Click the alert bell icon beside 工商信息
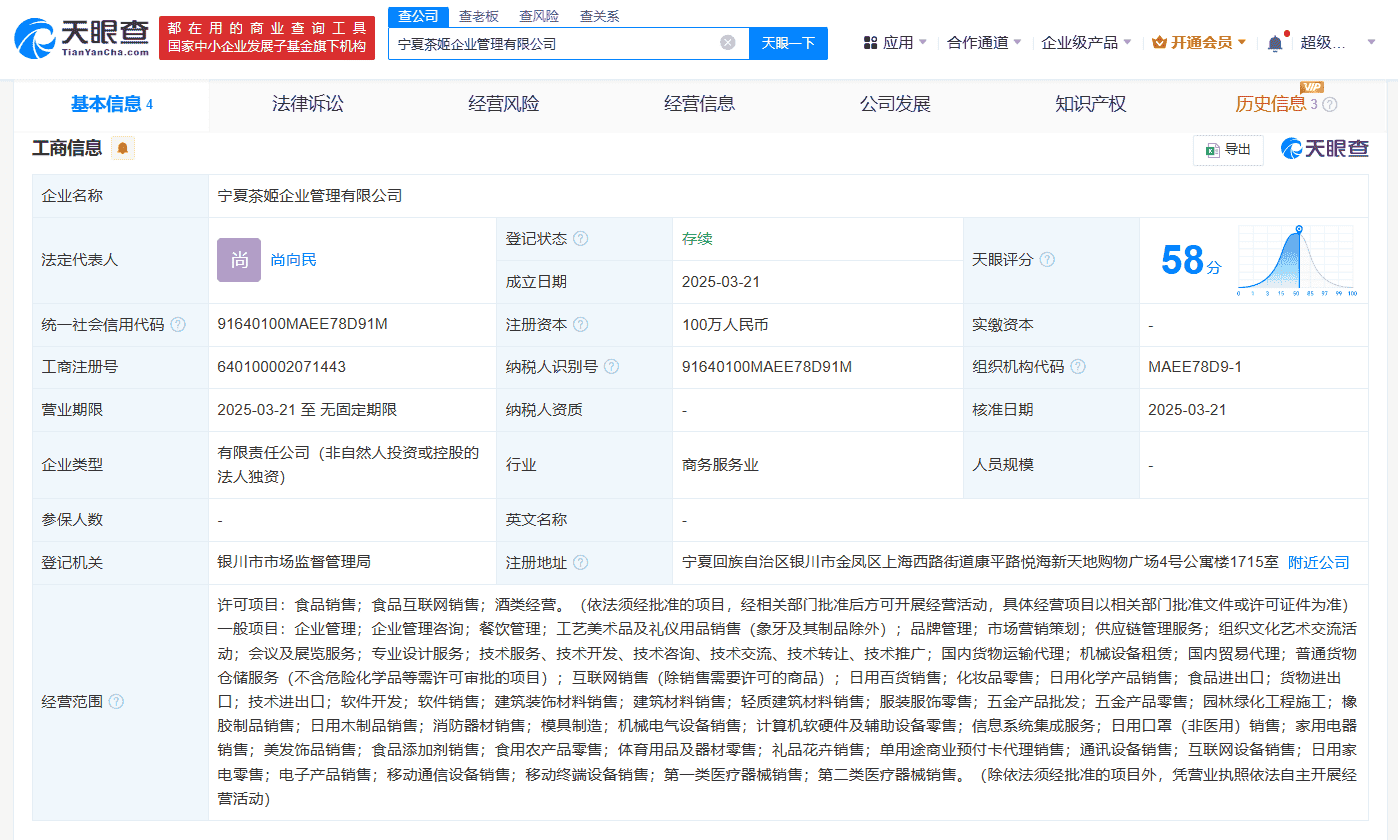Viewport: 1398px width, 840px height. click(x=121, y=148)
